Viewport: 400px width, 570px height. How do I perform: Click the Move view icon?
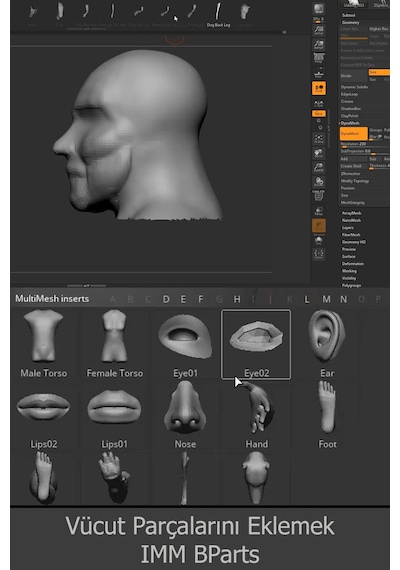click(x=319, y=153)
